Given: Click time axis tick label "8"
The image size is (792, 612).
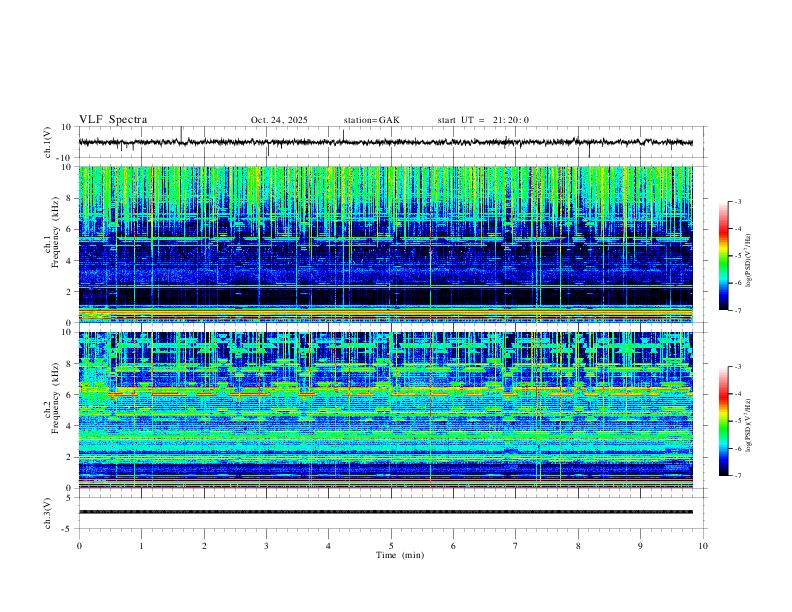Looking at the screenshot, I should [578, 546].
